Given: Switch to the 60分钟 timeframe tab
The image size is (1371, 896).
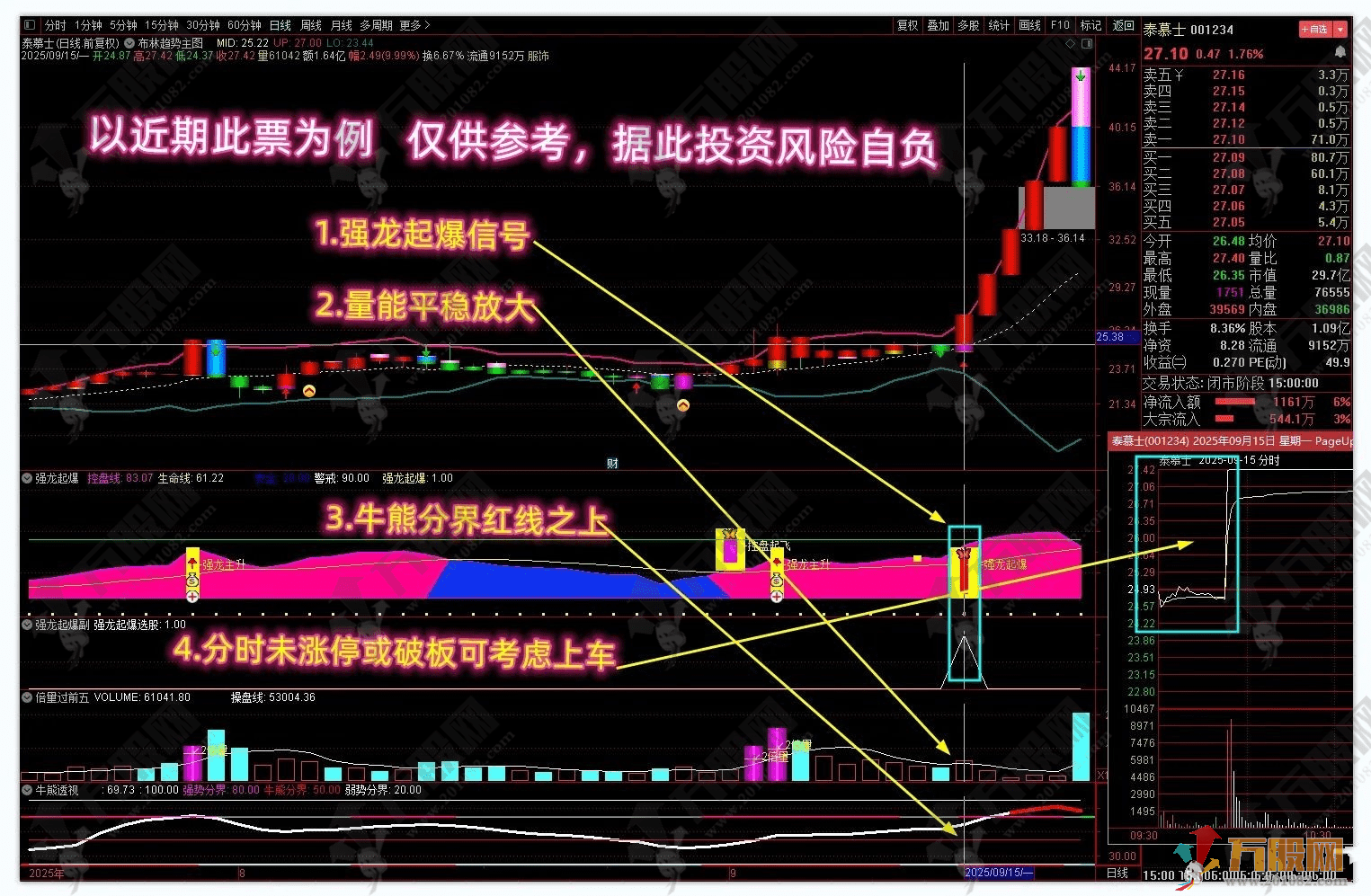Looking at the screenshot, I should (244, 25).
